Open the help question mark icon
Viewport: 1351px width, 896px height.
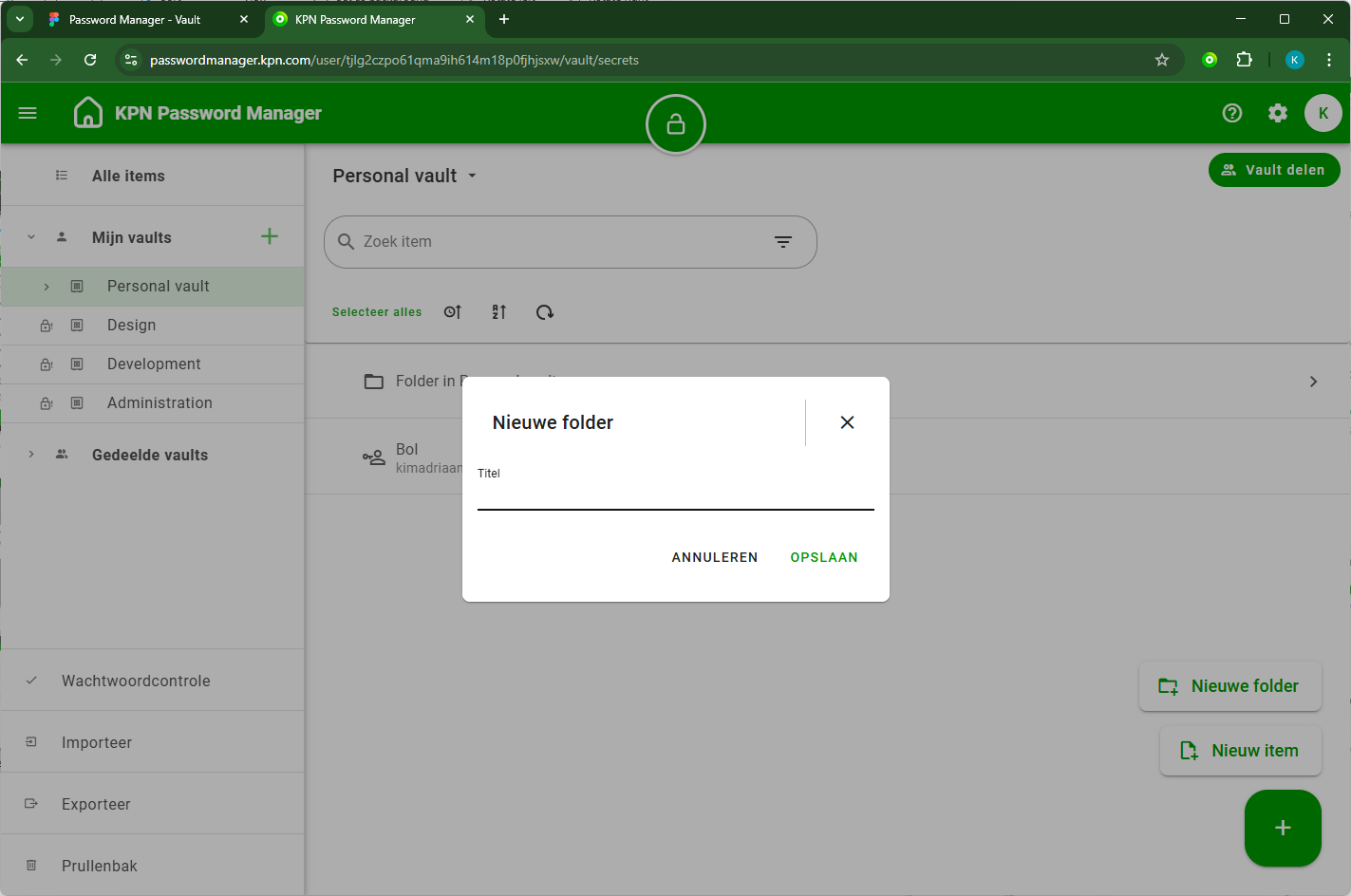(1231, 113)
